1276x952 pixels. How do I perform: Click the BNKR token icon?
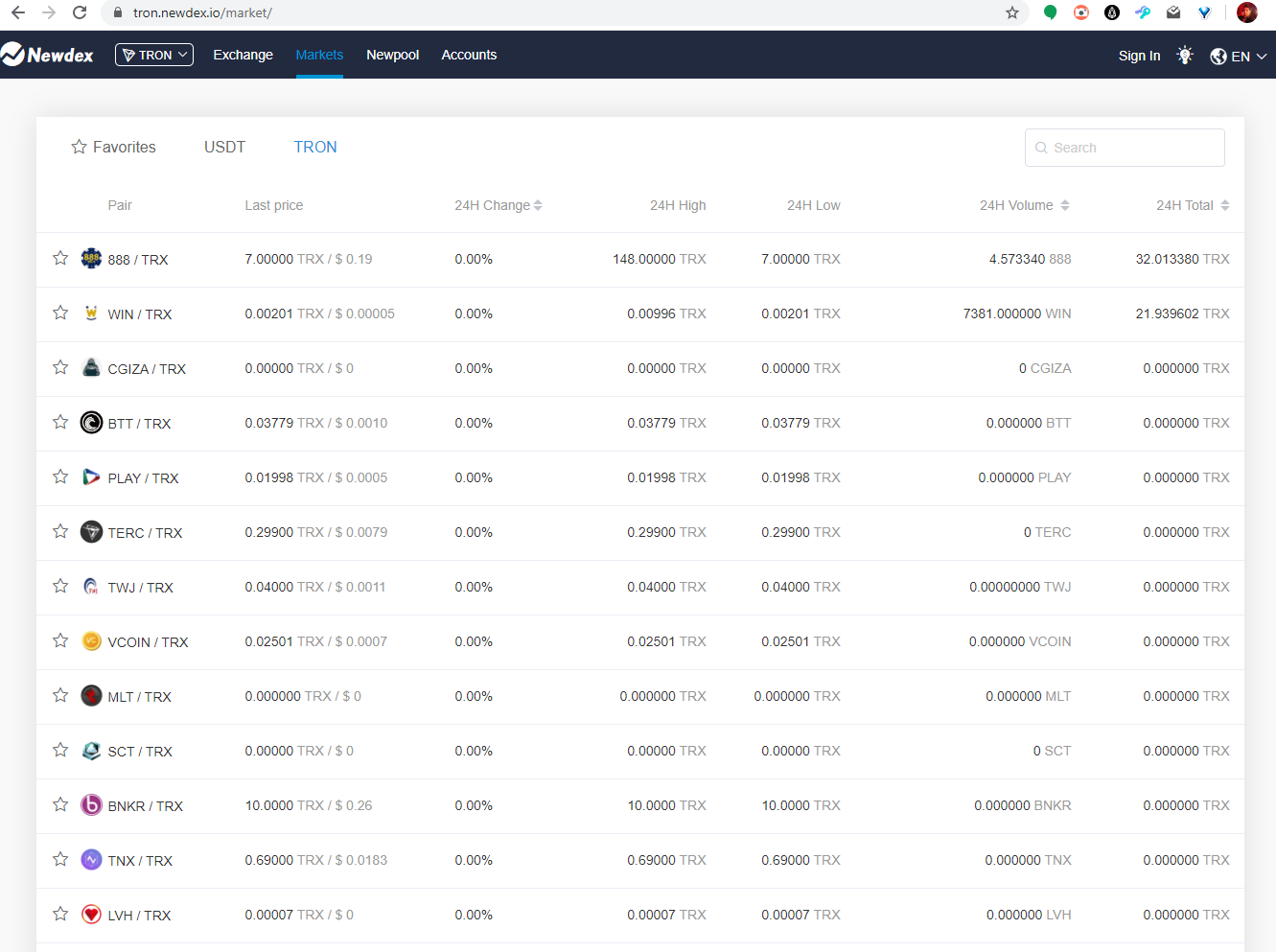coord(91,805)
